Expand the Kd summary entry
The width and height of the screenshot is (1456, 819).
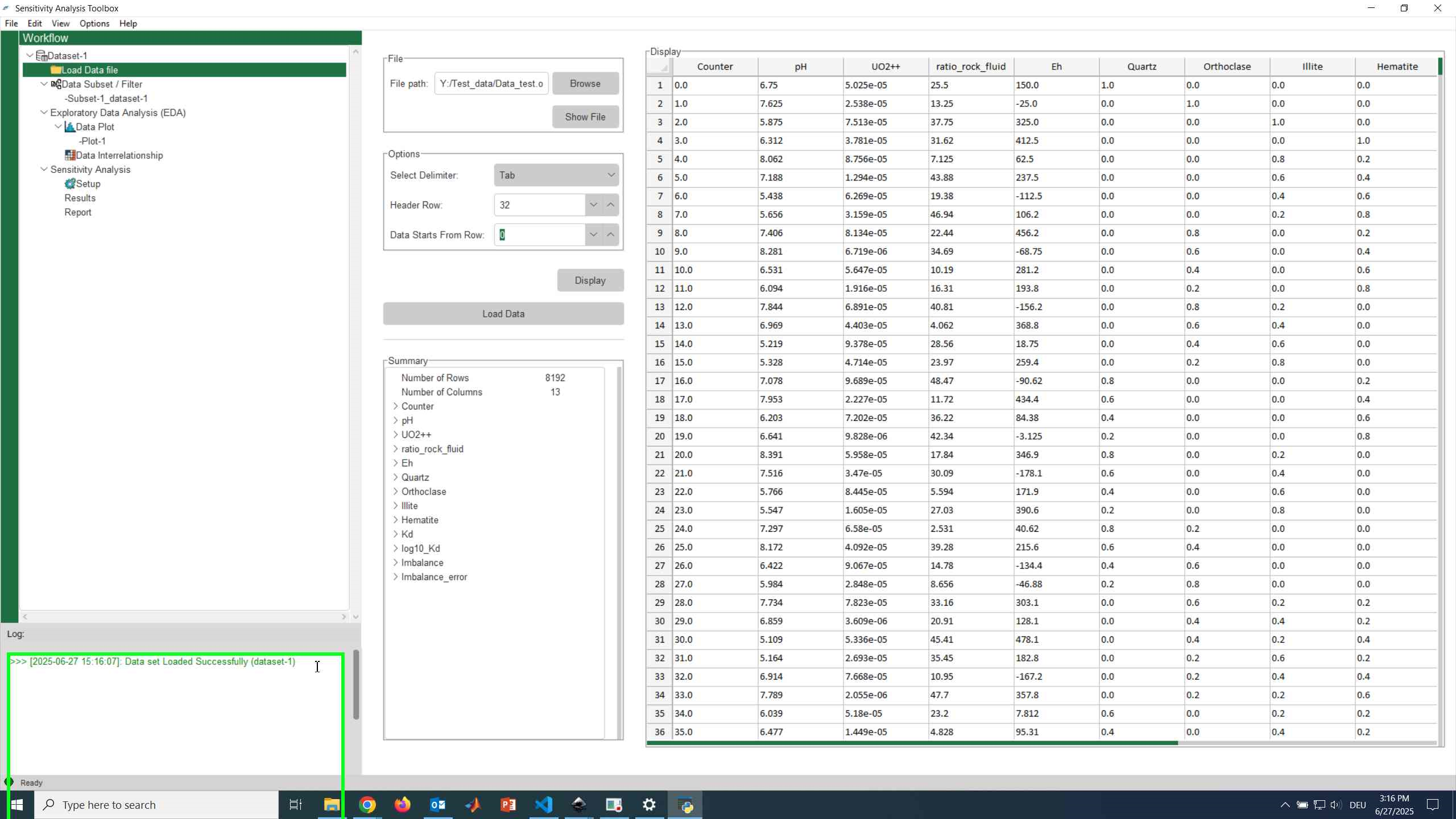(x=396, y=534)
